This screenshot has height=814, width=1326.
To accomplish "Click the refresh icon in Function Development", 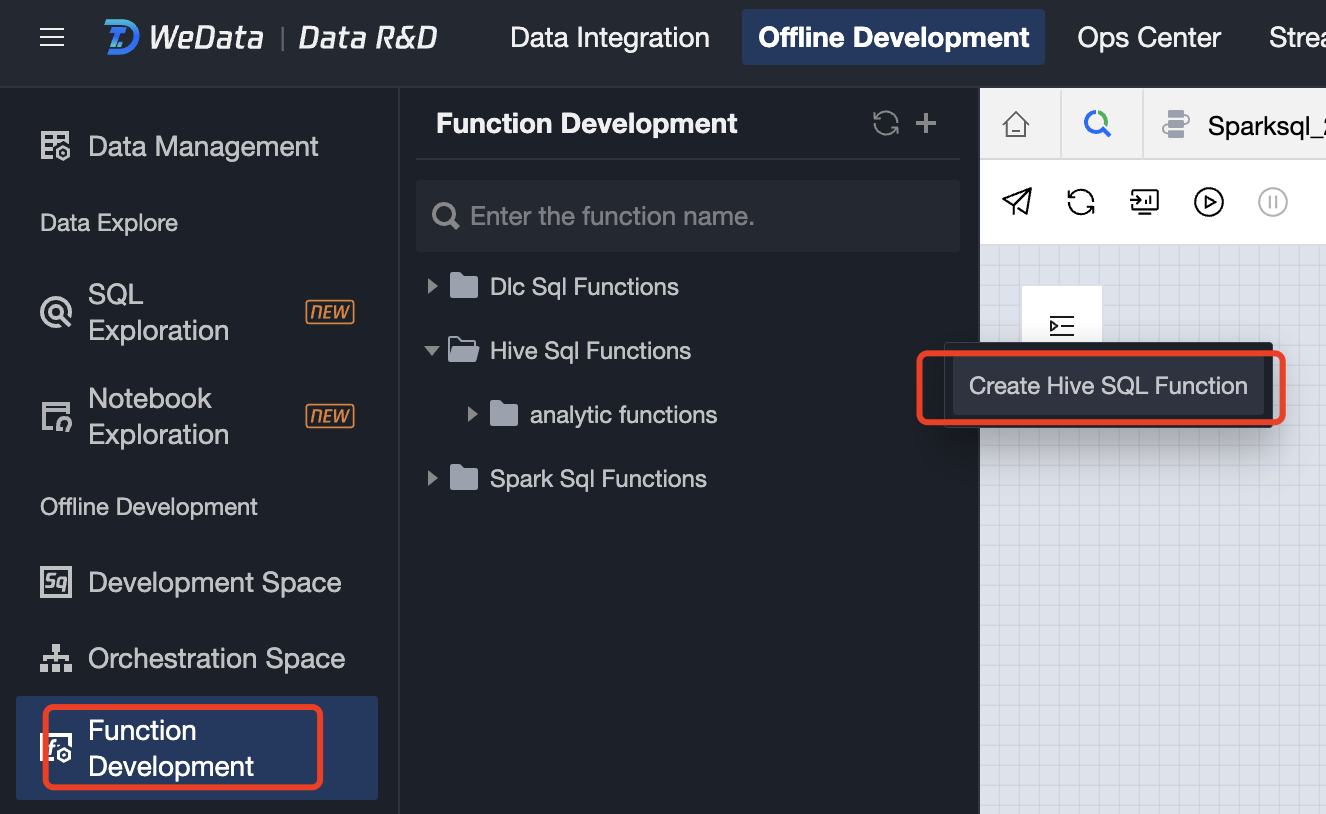I will click(x=885, y=123).
